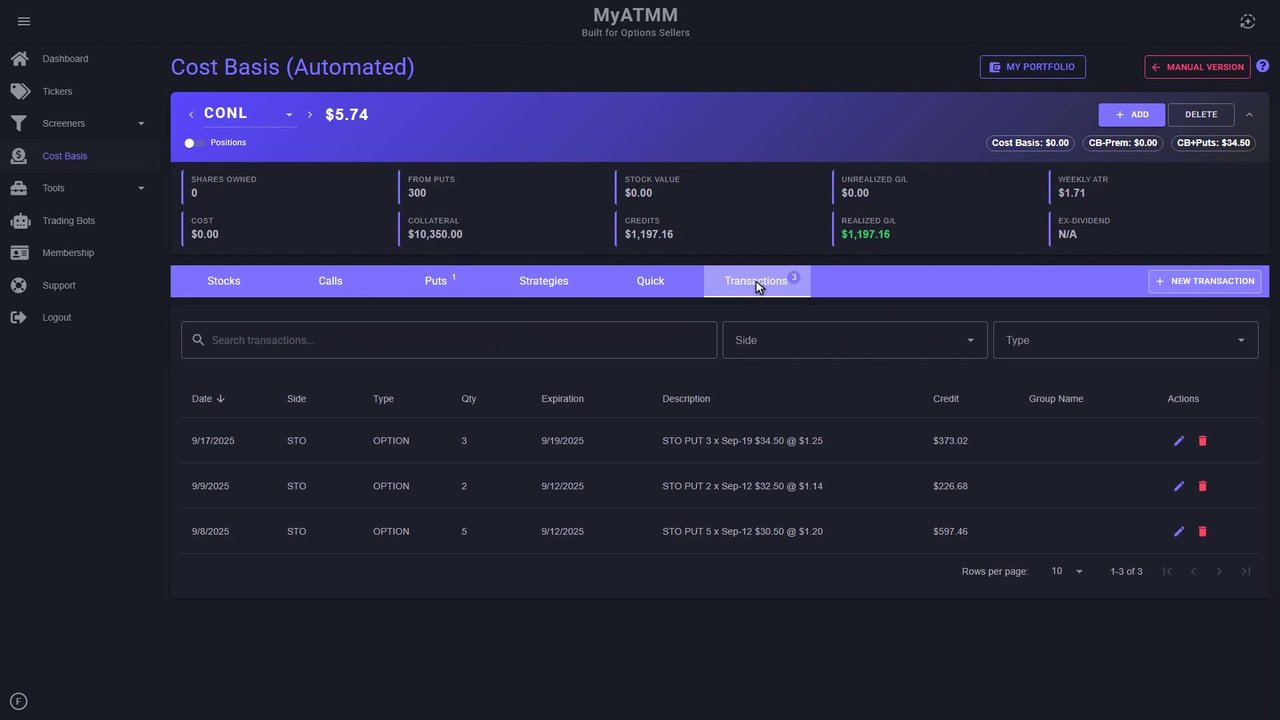Click the CB-Prem: $0.00 chip

(1123, 143)
